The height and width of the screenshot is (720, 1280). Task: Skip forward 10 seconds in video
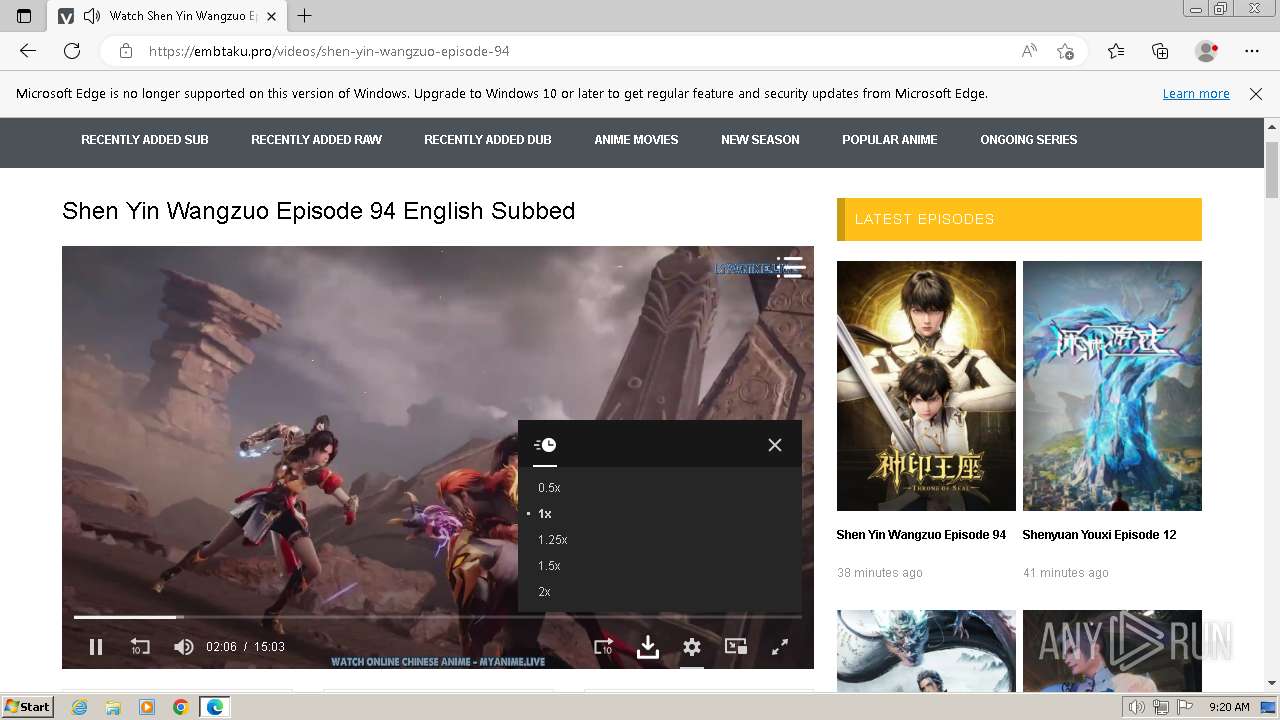tap(603, 647)
